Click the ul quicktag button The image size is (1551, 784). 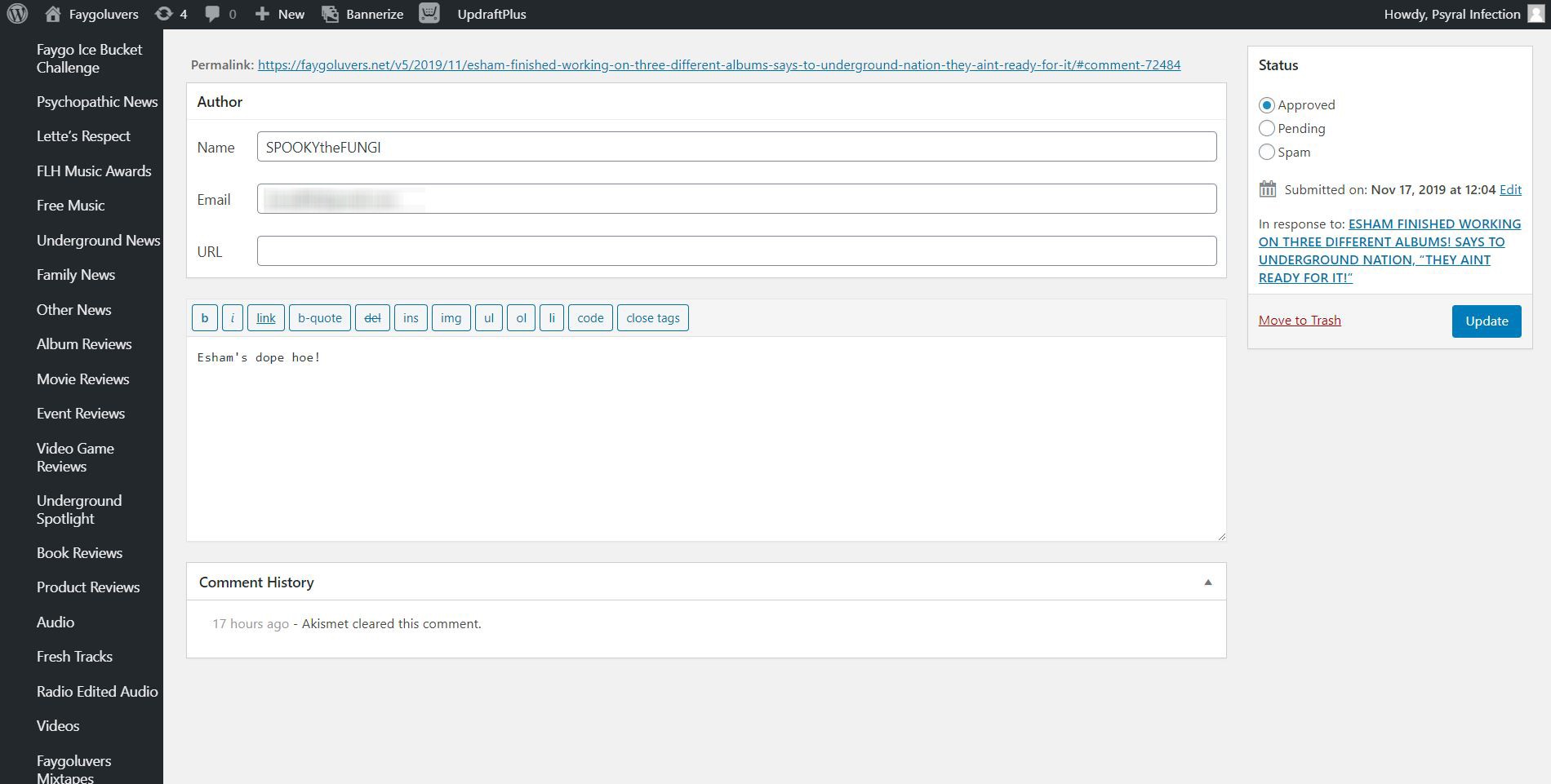click(x=489, y=318)
